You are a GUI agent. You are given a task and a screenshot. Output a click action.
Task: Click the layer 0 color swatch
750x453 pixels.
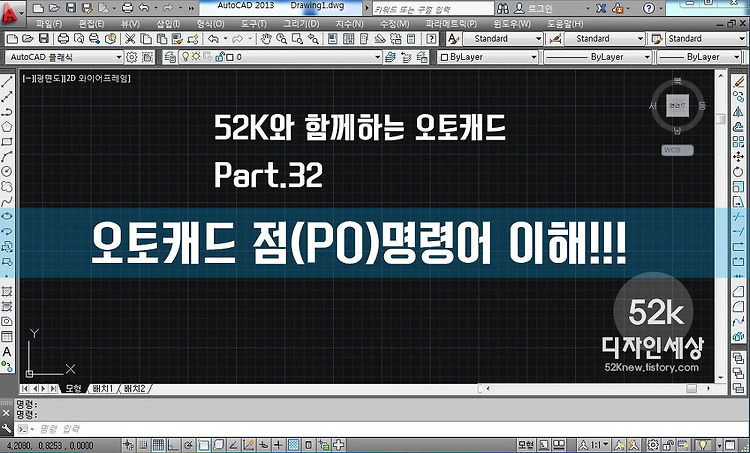[230, 57]
